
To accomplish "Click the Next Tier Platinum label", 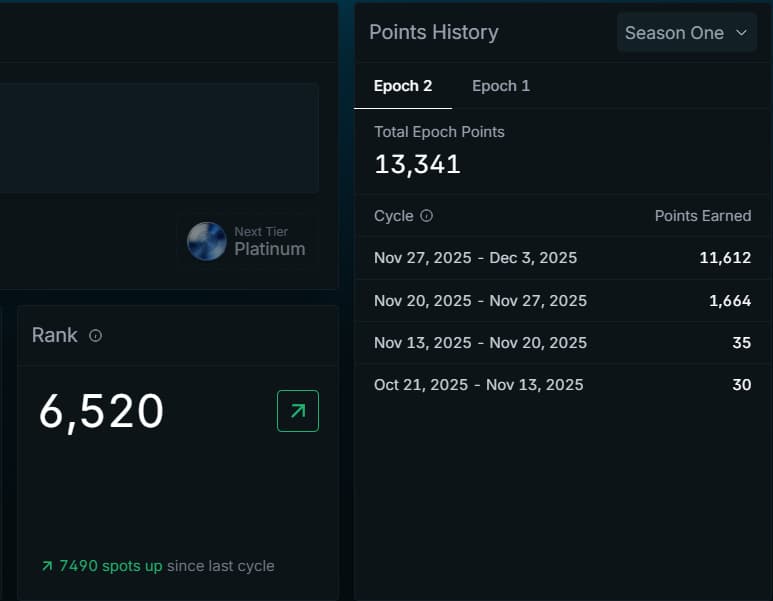I will pyautogui.click(x=269, y=242).
